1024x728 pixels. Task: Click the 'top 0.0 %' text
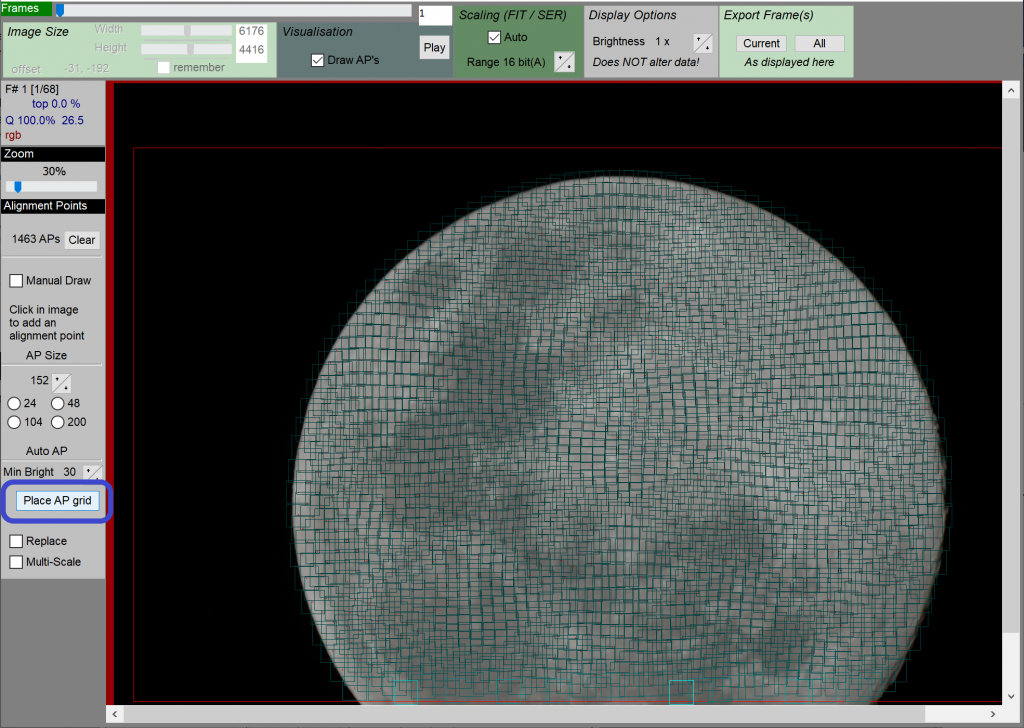click(56, 104)
